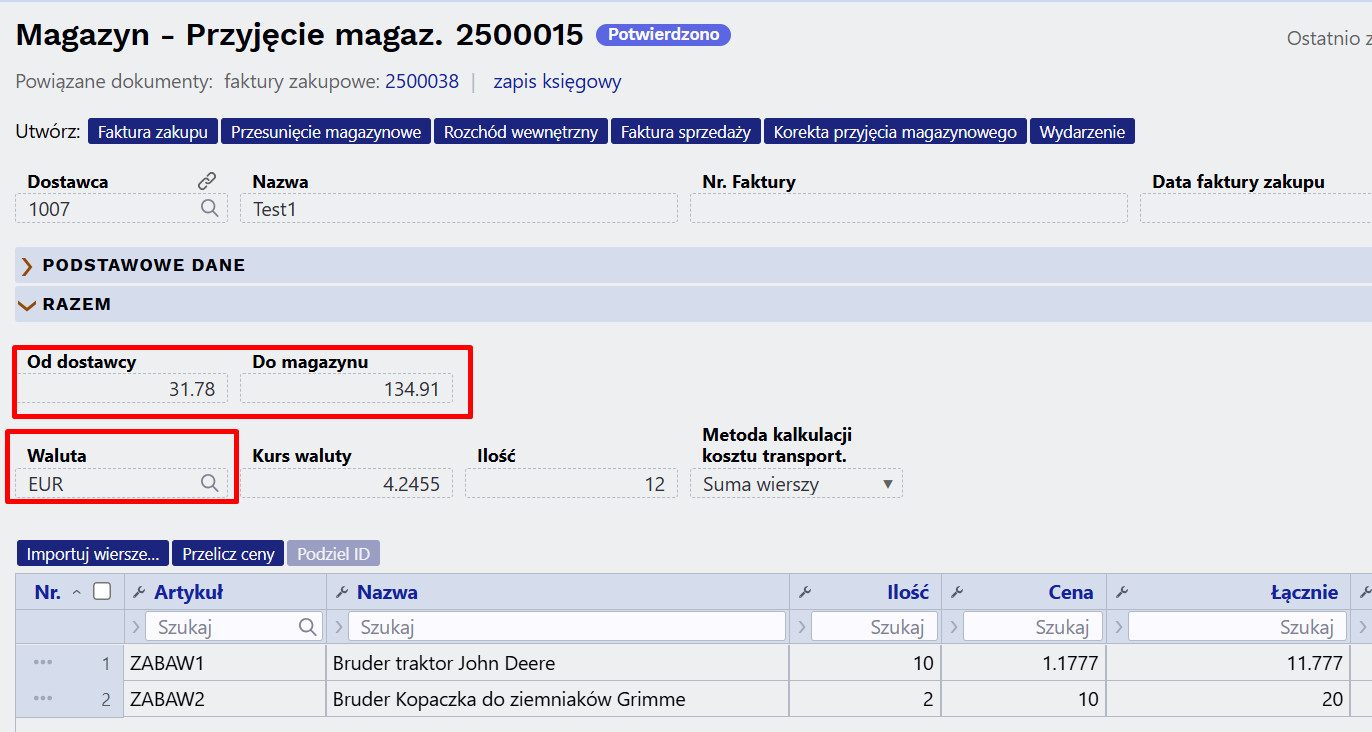Click wrench icon on Nazwa column header
The image size is (1372, 732).
pyautogui.click(x=342, y=592)
